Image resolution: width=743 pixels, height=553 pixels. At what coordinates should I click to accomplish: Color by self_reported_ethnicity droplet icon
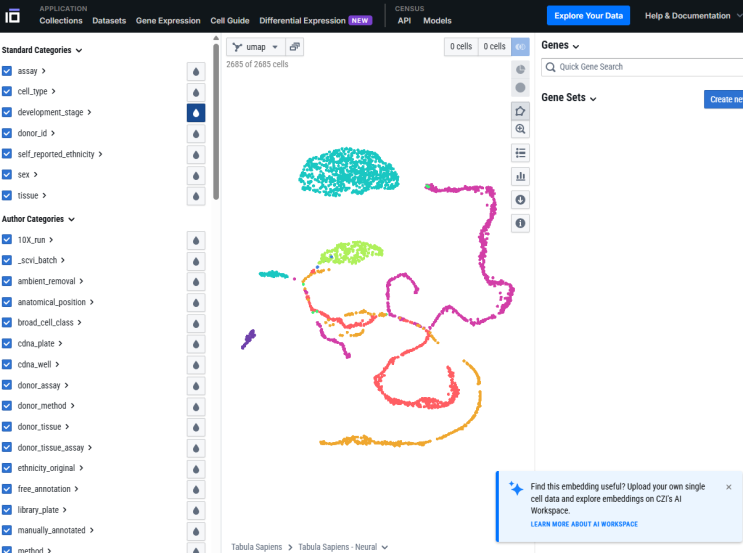(196, 154)
